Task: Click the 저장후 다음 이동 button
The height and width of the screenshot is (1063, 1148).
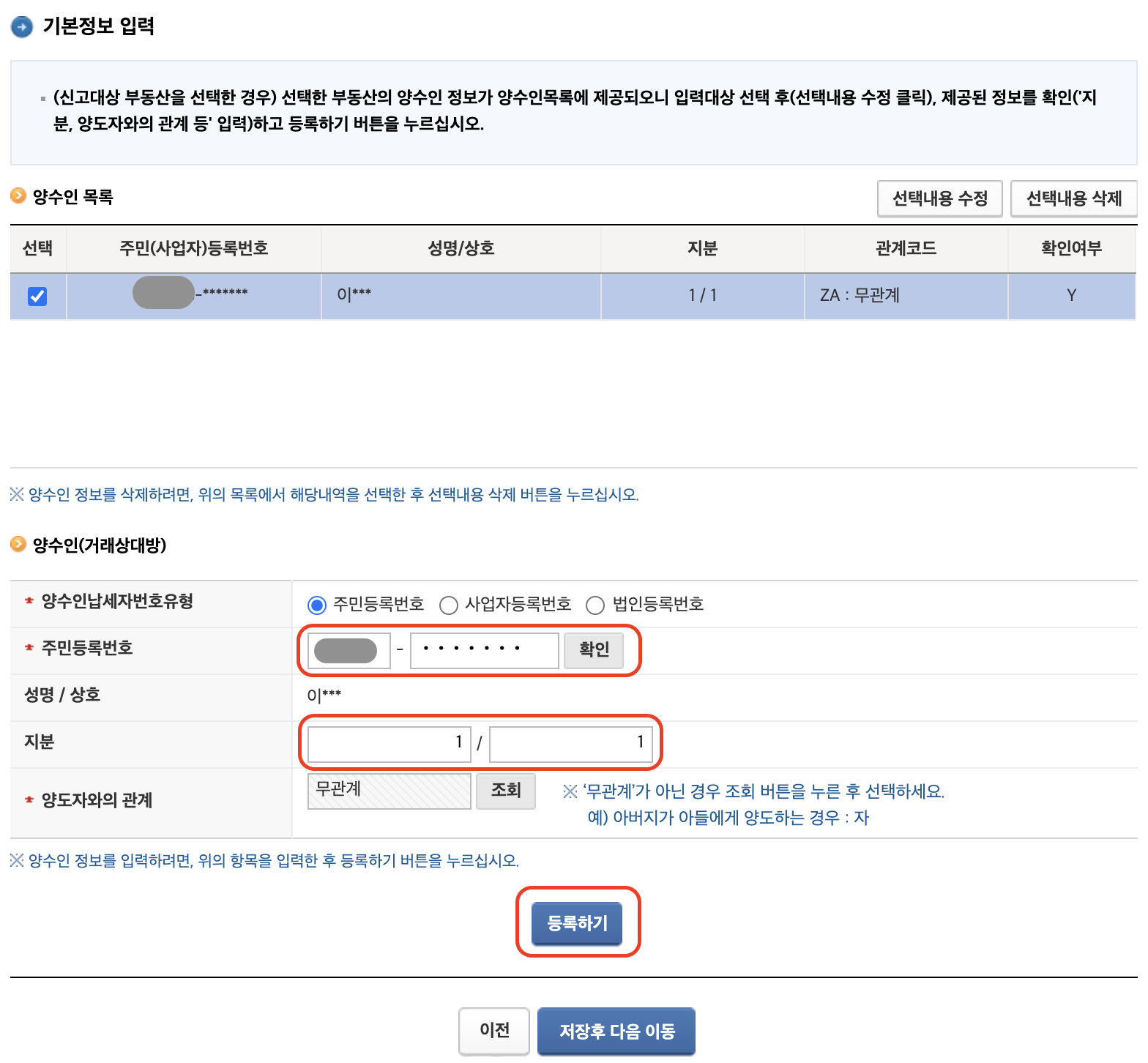Action: (x=616, y=1031)
